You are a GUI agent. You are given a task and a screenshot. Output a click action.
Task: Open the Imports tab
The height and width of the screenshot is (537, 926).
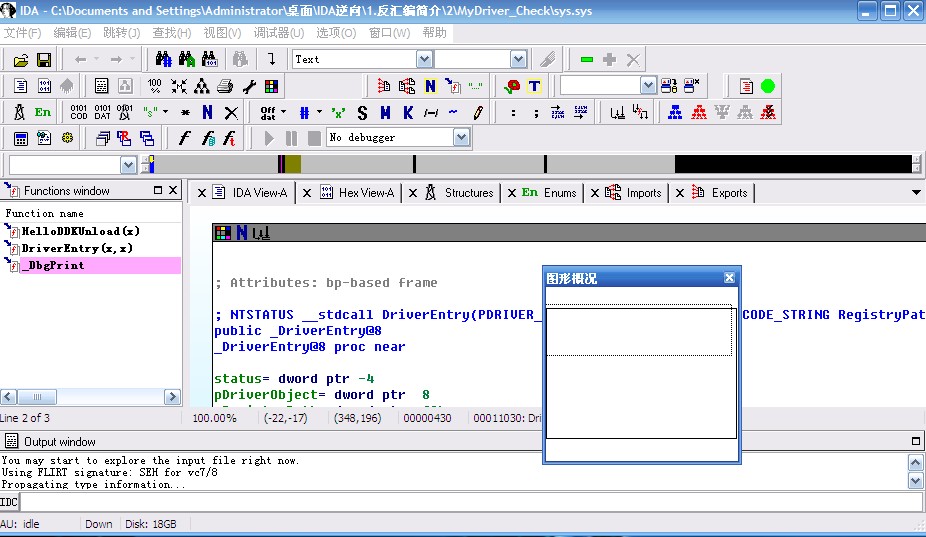click(643, 193)
